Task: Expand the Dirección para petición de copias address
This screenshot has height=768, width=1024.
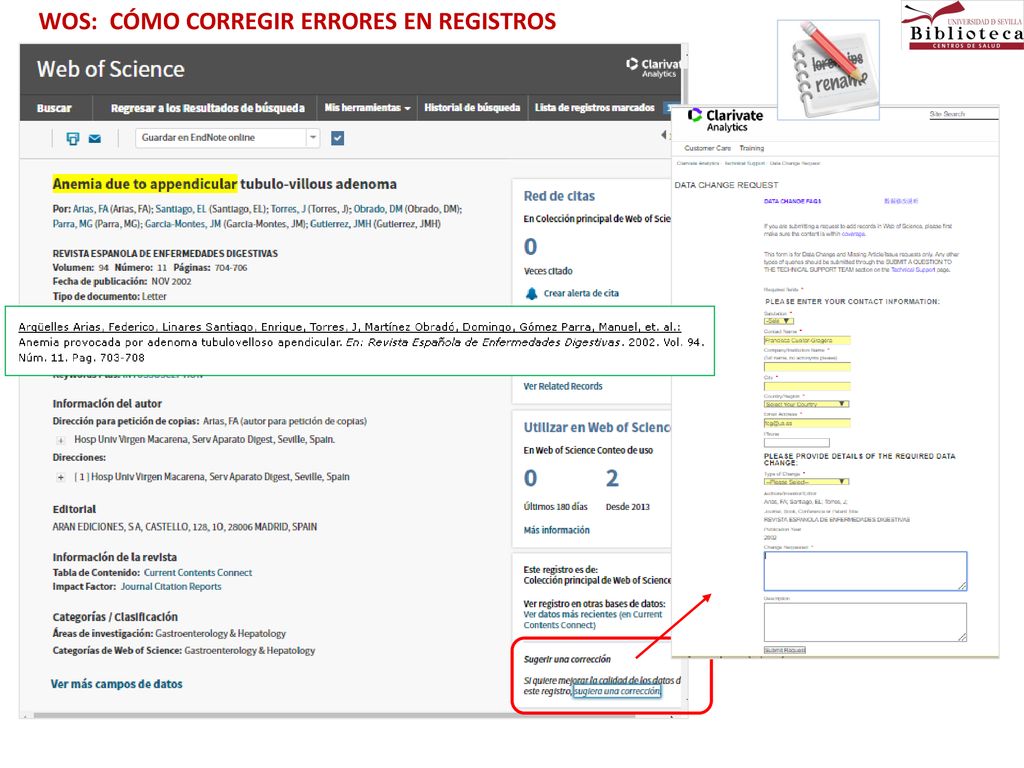Action: pos(61,440)
